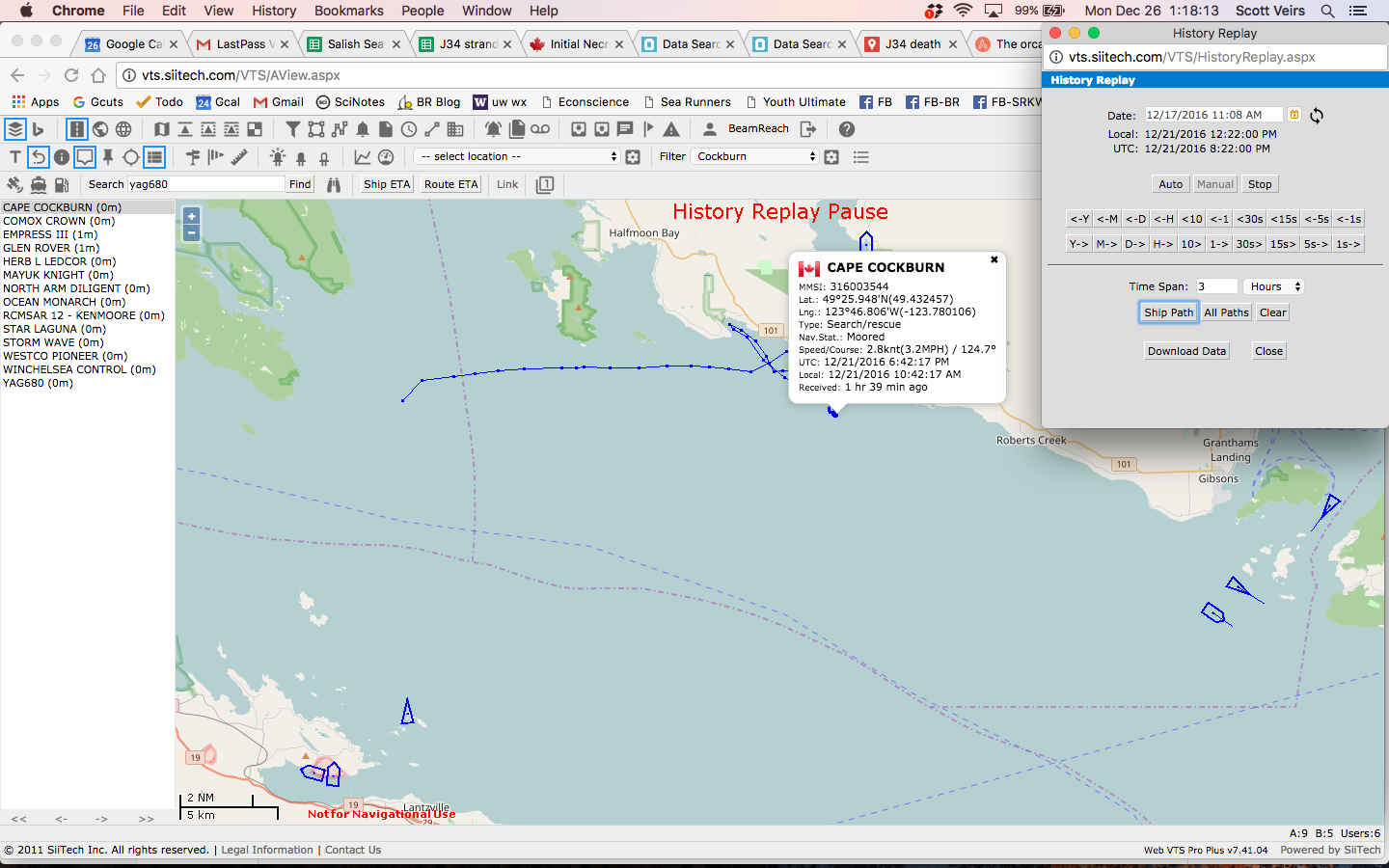Image resolution: width=1389 pixels, height=868 pixels.
Task: Click the map zoom in plus control
Action: click(x=191, y=216)
